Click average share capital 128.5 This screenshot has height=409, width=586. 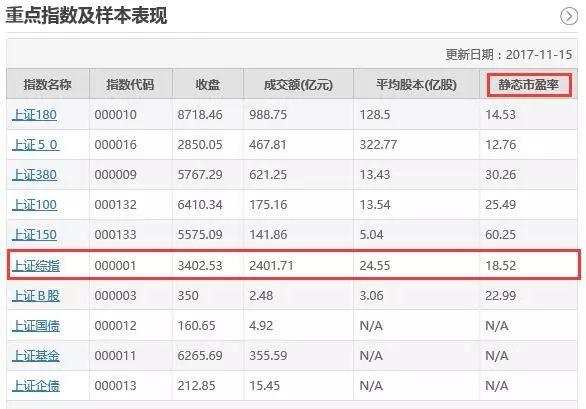(375, 114)
